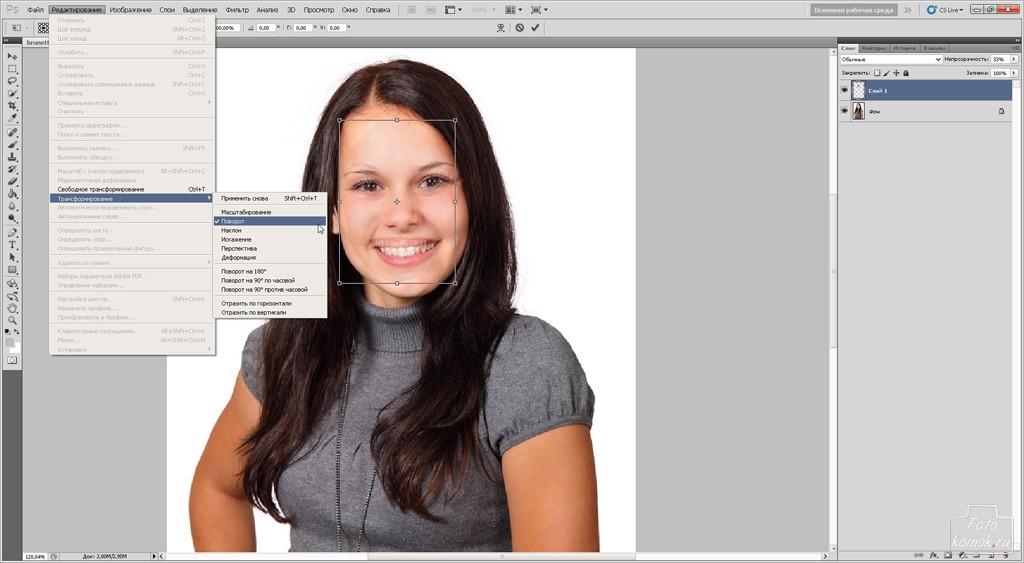Click the background color swatch
Screen dimensions: 1024x563
pyautogui.click(x=15, y=347)
